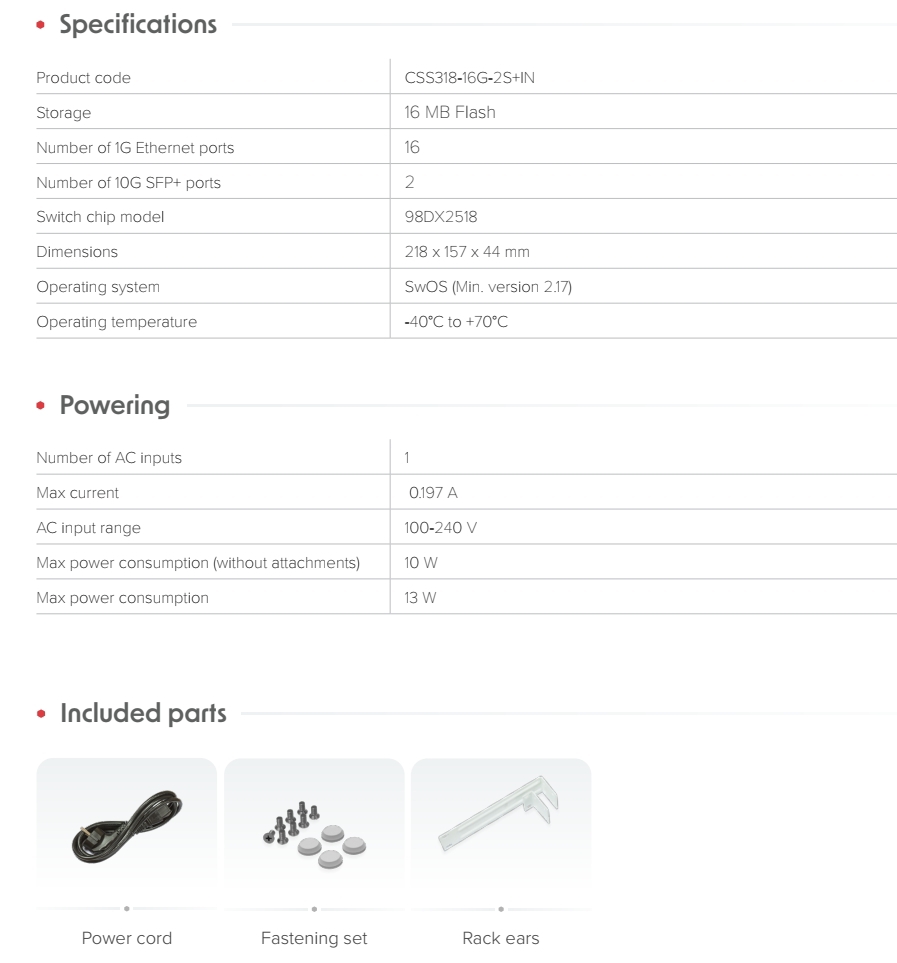Click the Included parts heading
Screen dimensions: 897x963
click(143, 713)
